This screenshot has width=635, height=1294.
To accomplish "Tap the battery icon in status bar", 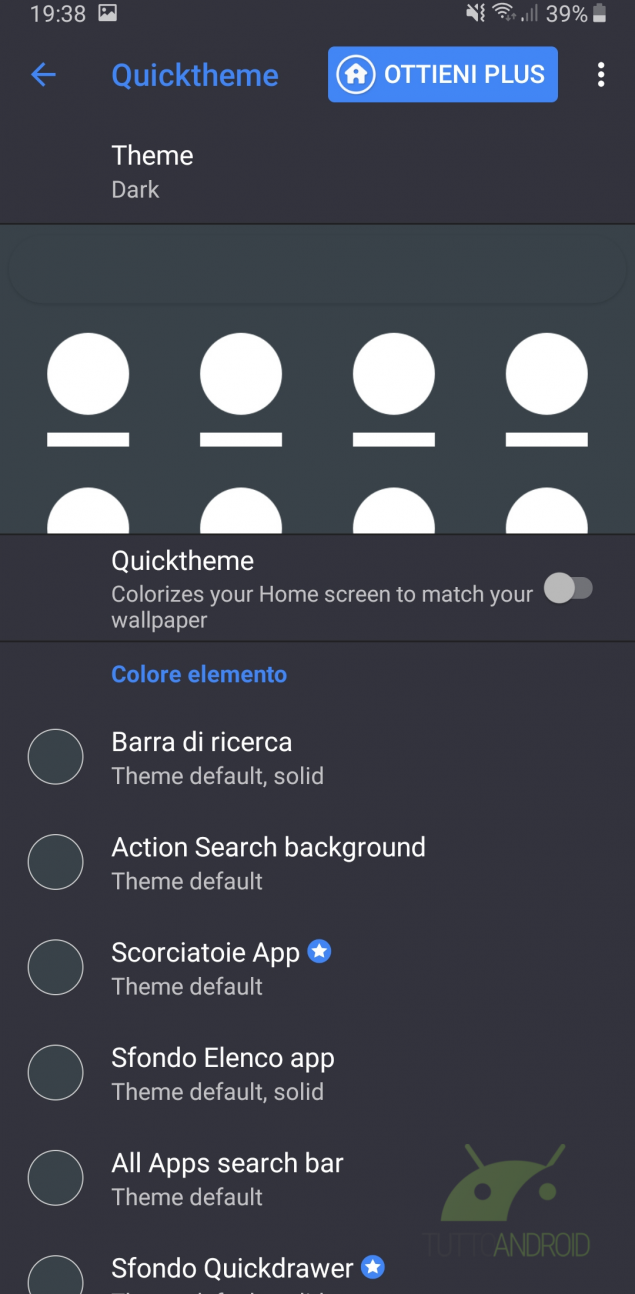I will [600, 14].
